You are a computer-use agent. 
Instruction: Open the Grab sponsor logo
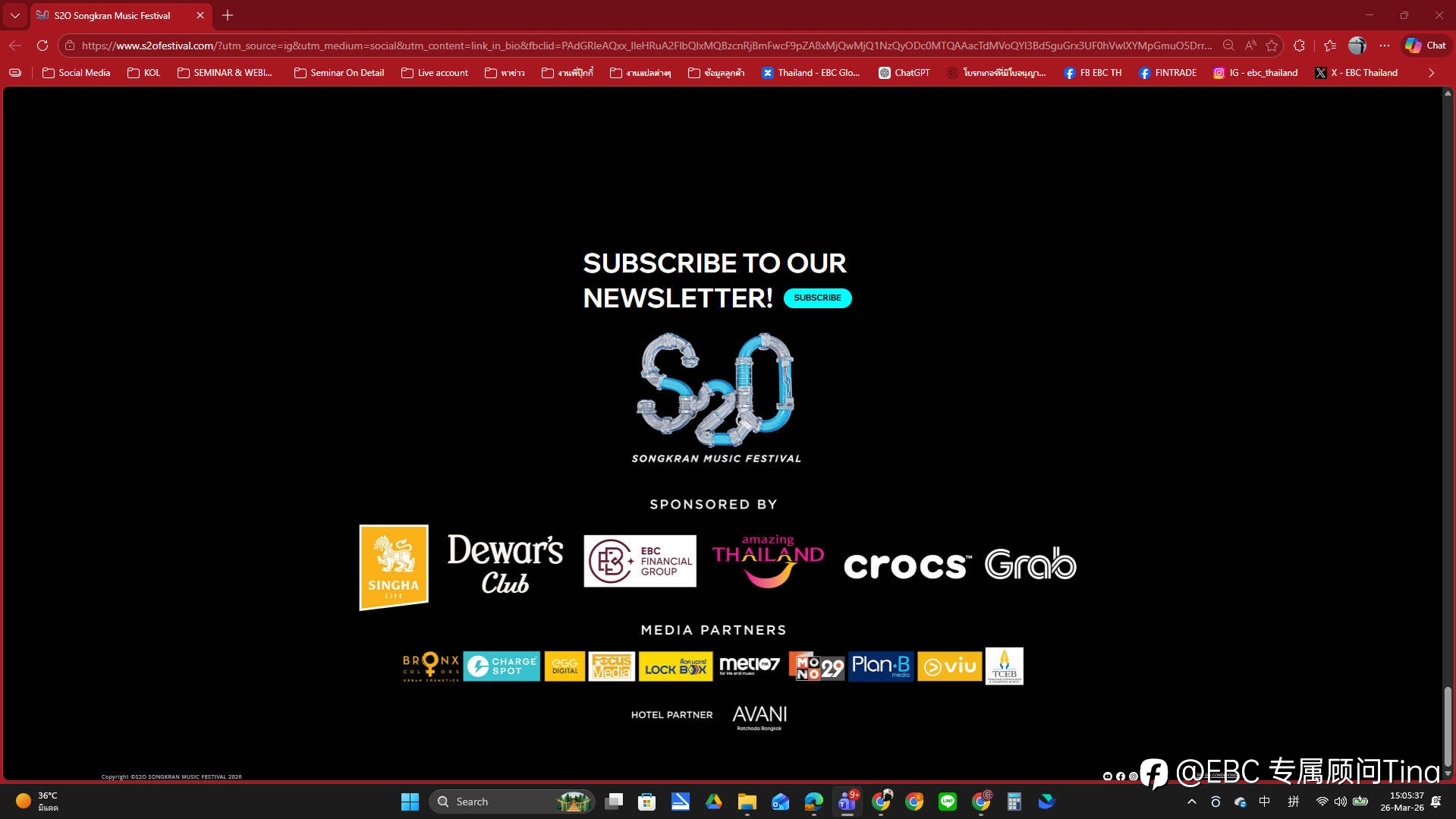pyautogui.click(x=1030, y=564)
